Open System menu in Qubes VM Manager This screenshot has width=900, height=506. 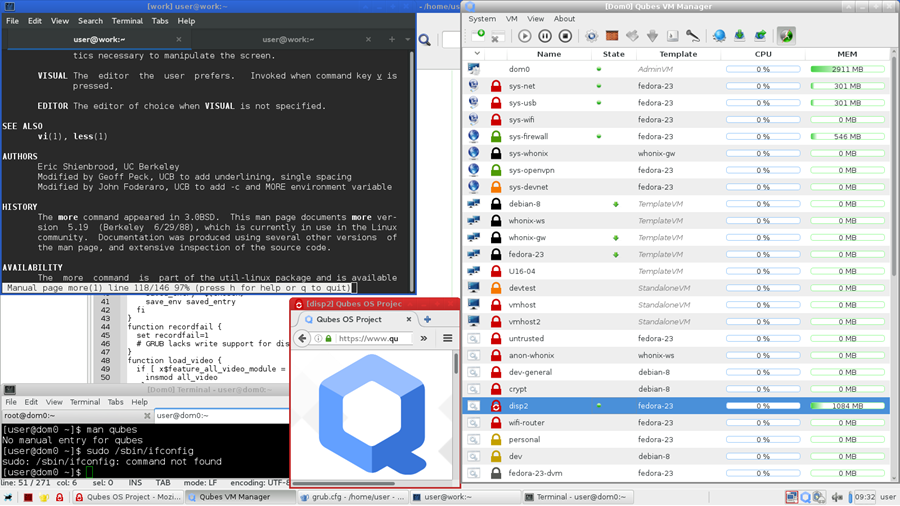point(482,19)
